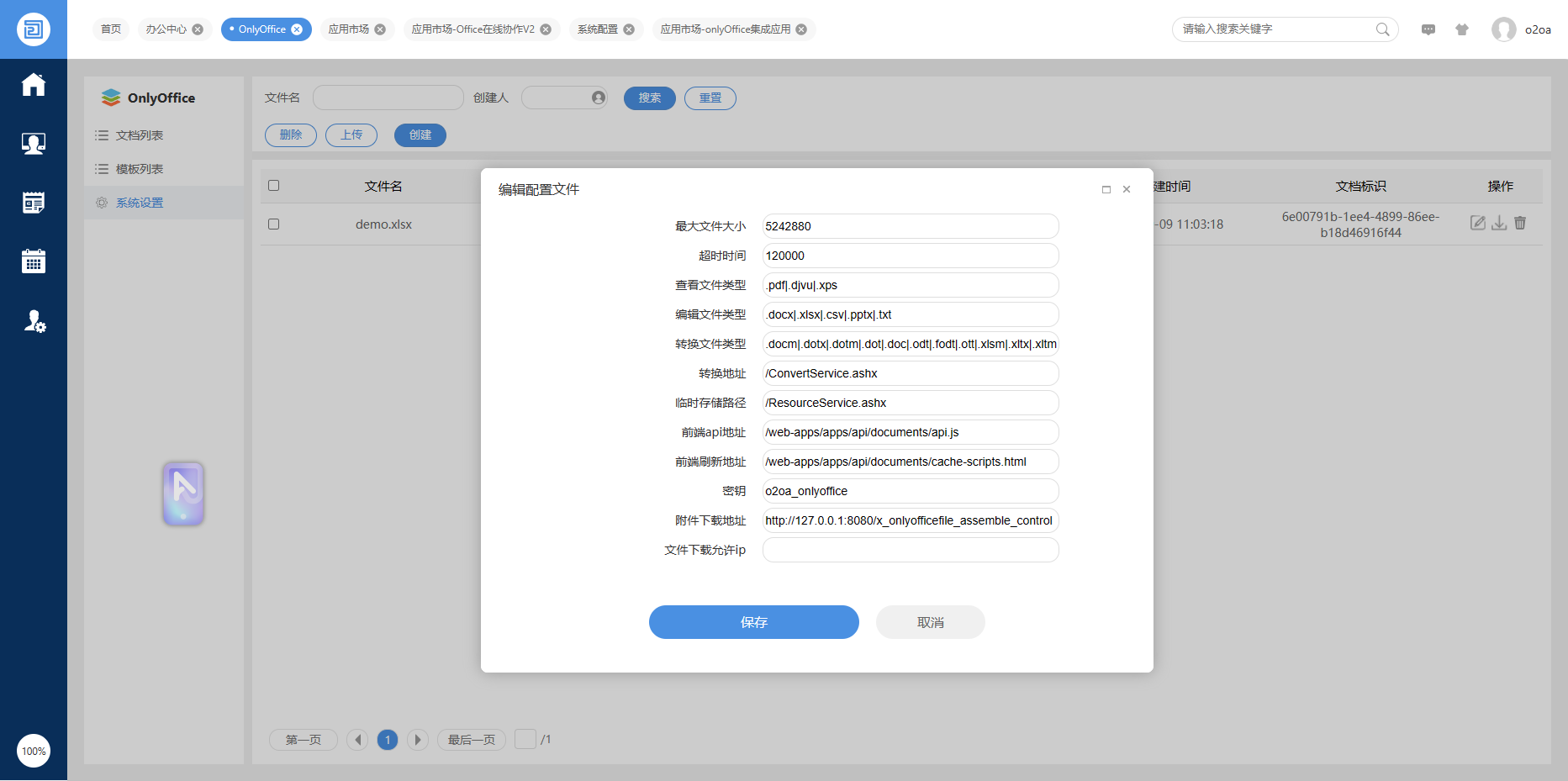
Task: Select page 1 in pagination
Action: pos(388,740)
